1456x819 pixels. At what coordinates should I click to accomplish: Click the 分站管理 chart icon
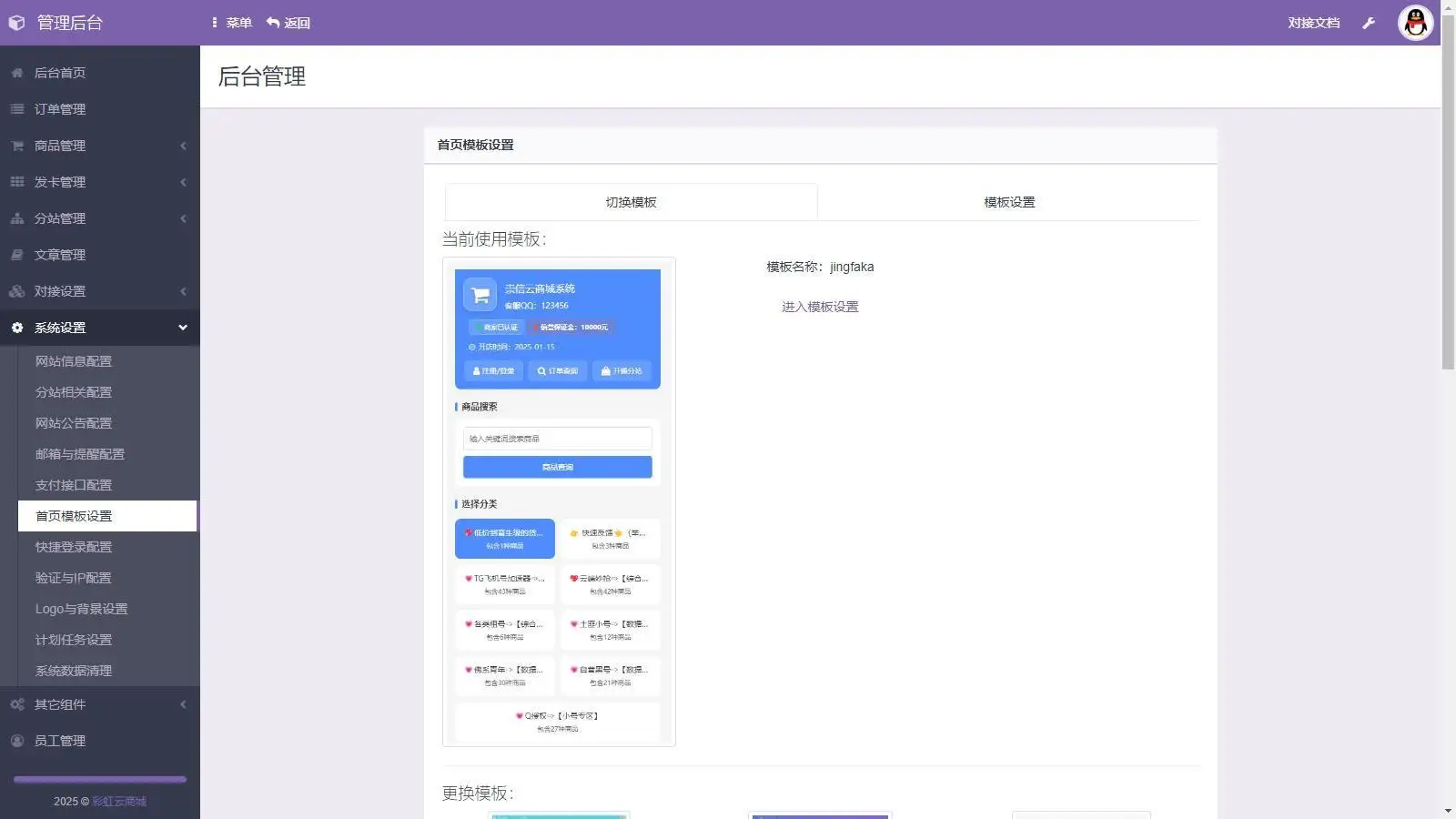tap(15, 218)
